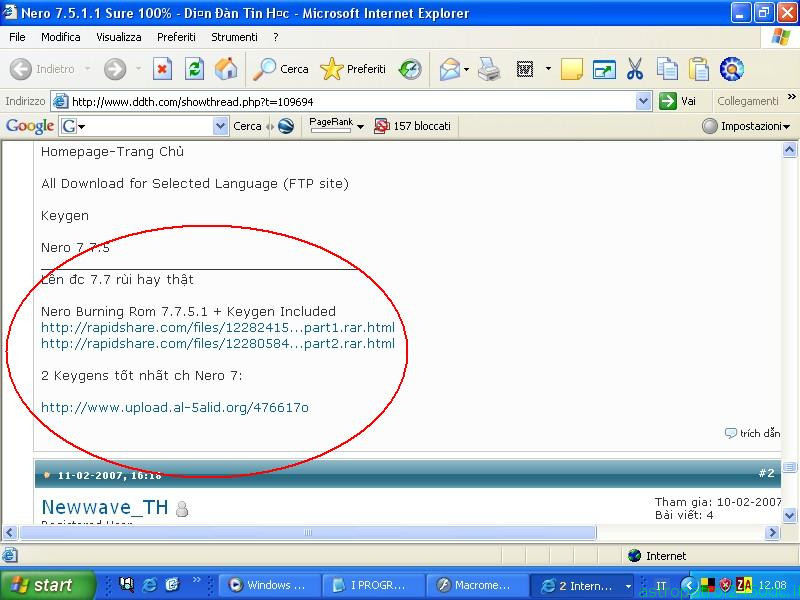Screen dimensions: 800x600
Task: Open Preferiti star favorites button
Action: [353, 69]
